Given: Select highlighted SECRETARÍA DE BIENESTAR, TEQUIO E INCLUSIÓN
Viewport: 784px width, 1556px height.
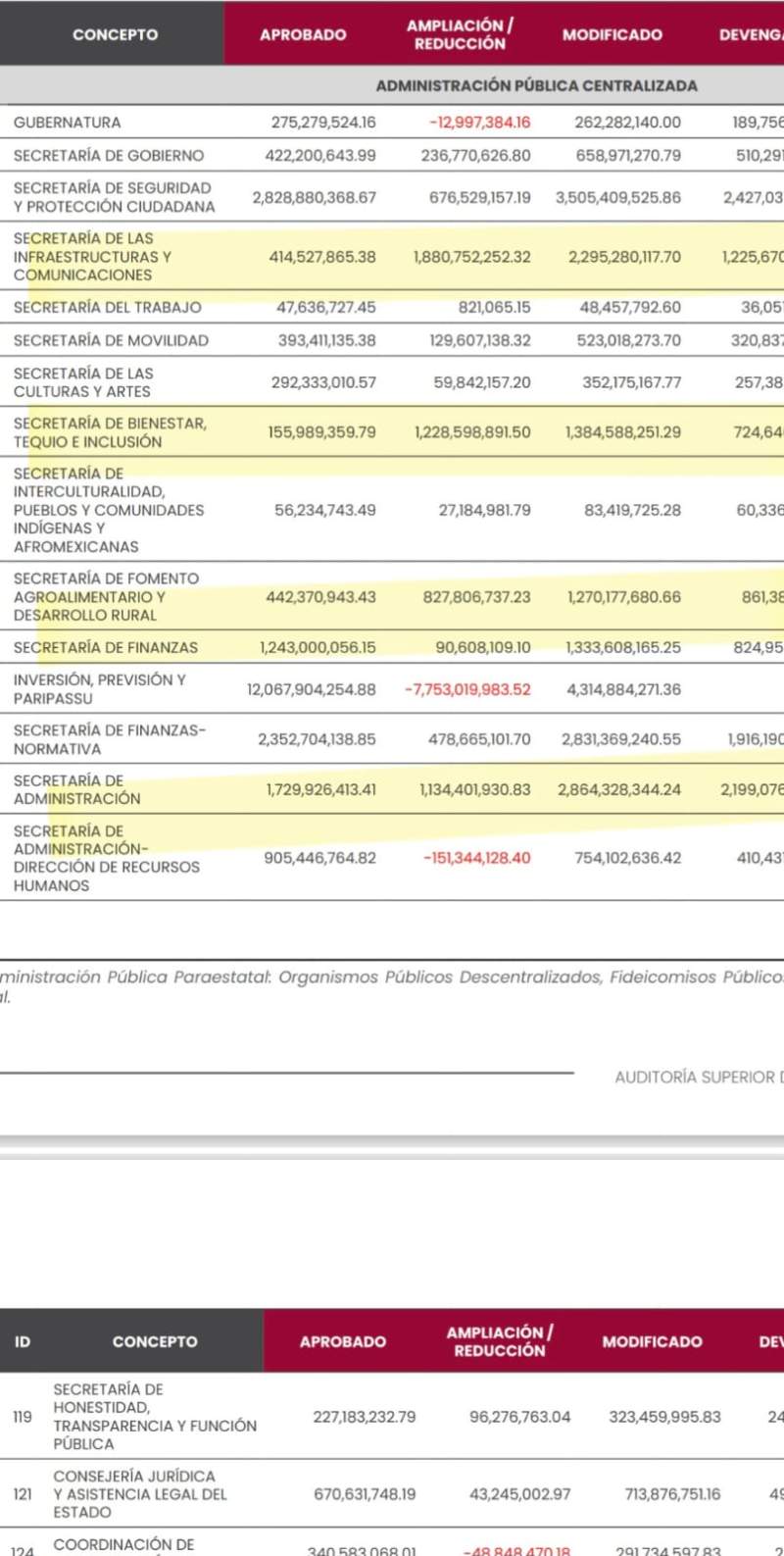Looking at the screenshot, I should point(110,432).
